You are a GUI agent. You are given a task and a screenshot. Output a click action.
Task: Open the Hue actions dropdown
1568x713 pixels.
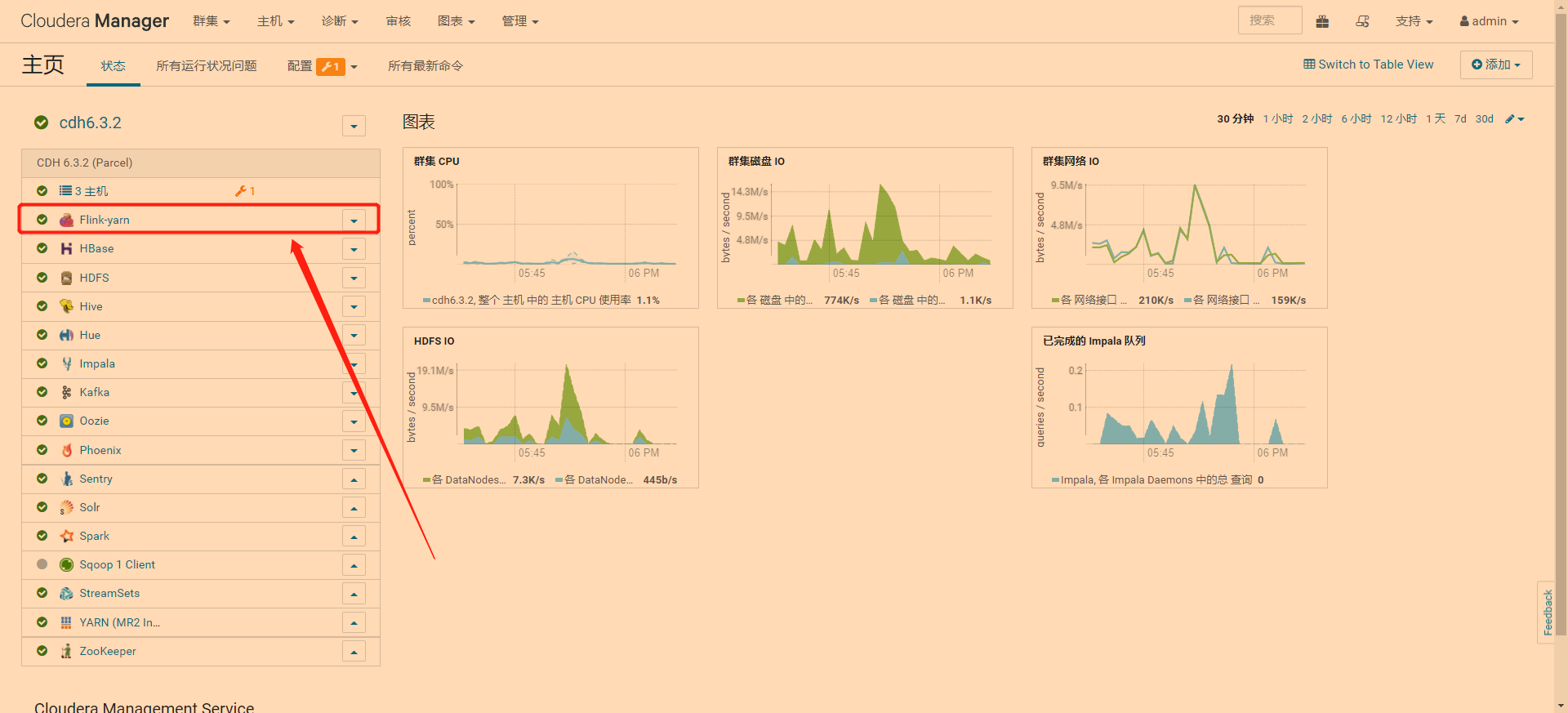354,336
